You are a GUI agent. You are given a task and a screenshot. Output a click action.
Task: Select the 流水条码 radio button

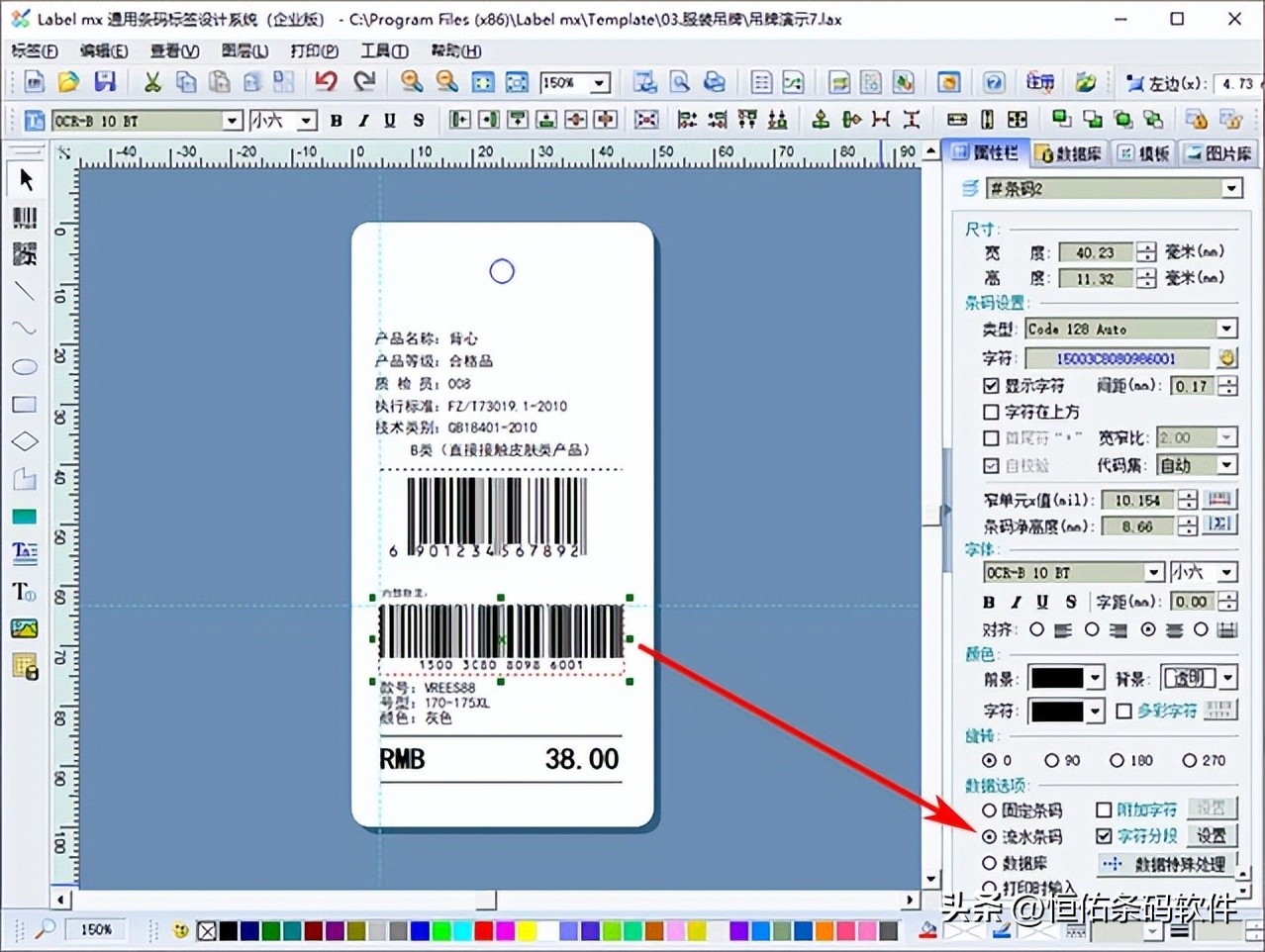(x=989, y=836)
